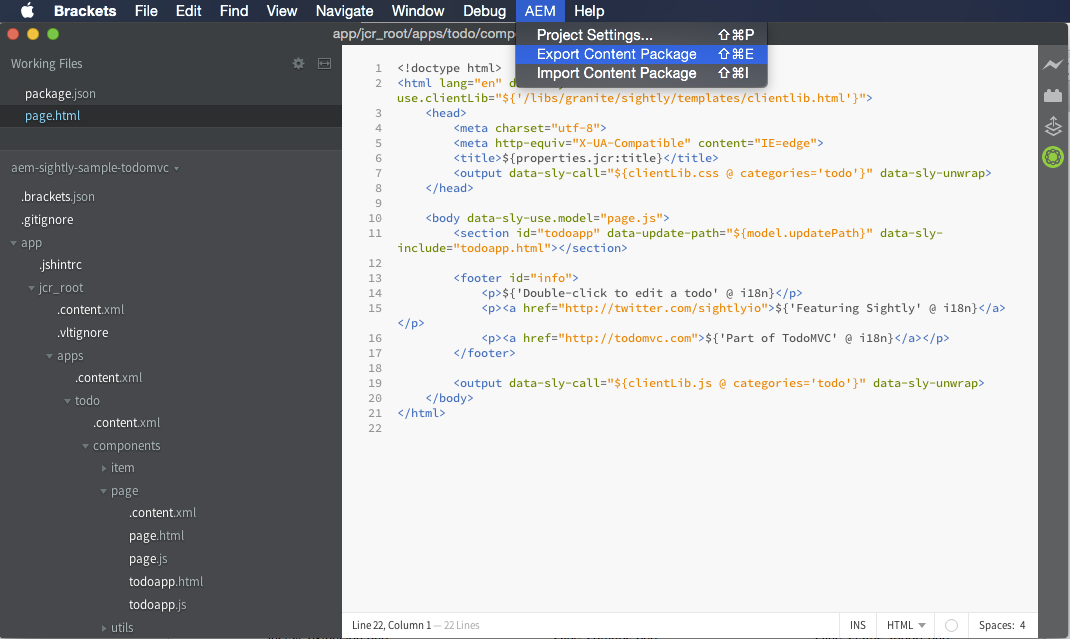This screenshot has height=639, width=1070.
Task: Open .content.xml under todo folder
Action: (126, 423)
